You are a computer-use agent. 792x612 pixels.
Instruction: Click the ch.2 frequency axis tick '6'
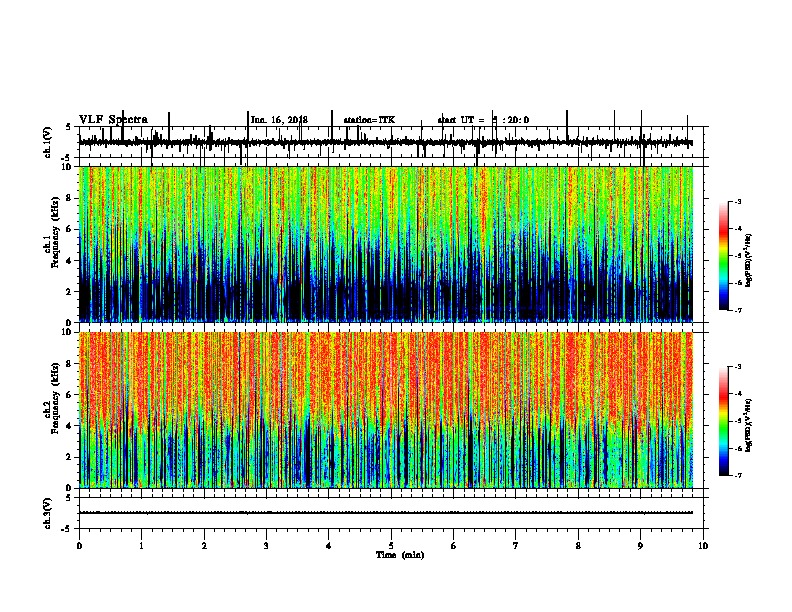[69, 395]
